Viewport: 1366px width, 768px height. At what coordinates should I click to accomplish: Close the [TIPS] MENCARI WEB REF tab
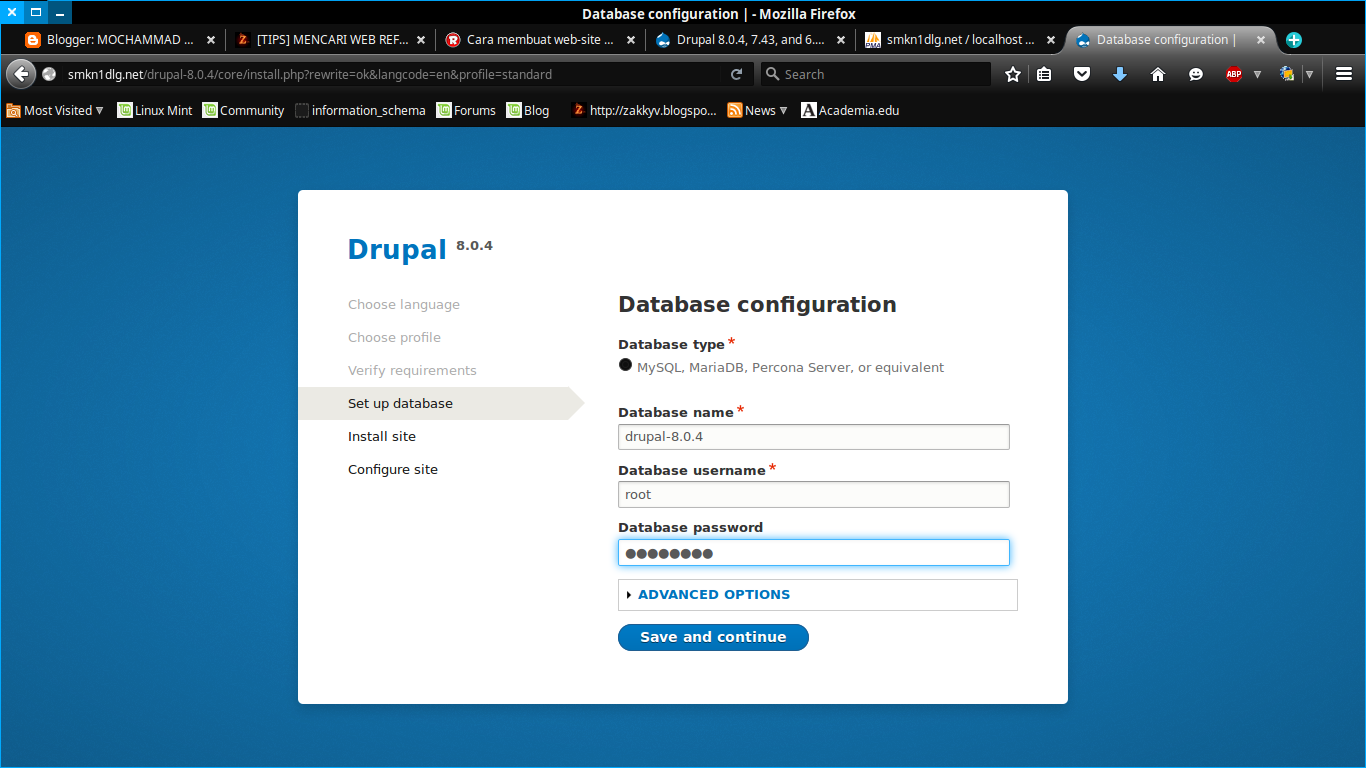coord(421,40)
